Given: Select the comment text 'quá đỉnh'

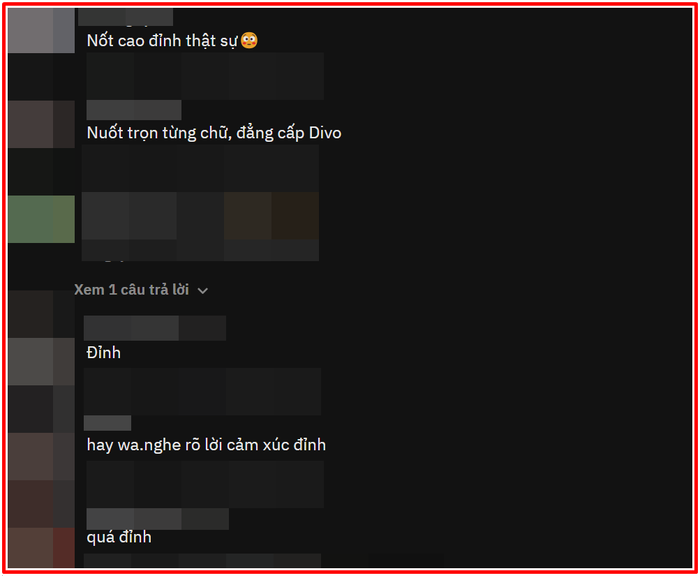Looking at the screenshot, I should pyautogui.click(x=119, y=537).
